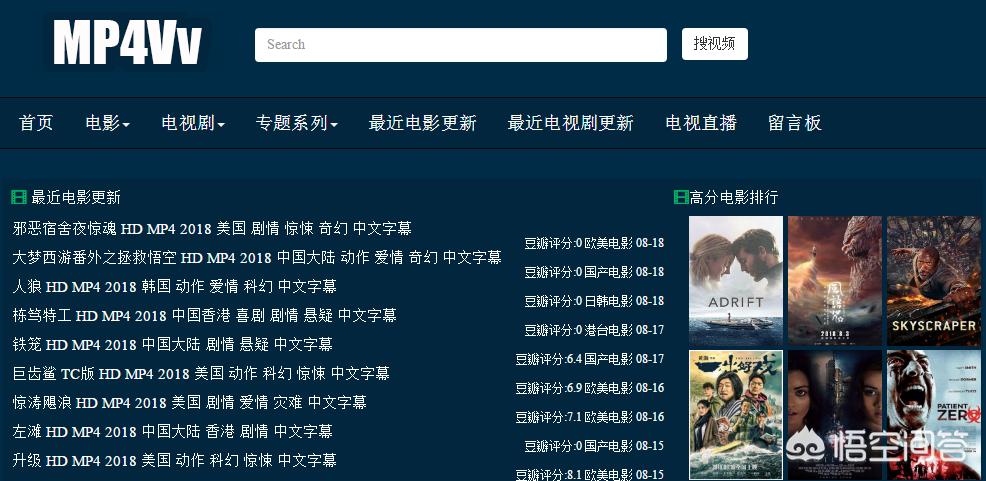Viewport: 986px width, 481px height.
Task: Click the film icon beside 最近电影更新 heading
Action: (19, 197)
